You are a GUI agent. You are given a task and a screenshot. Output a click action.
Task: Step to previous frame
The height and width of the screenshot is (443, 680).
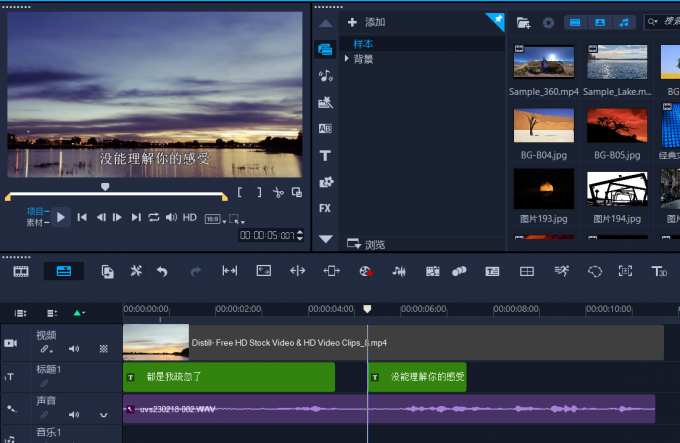click(101, 217)
